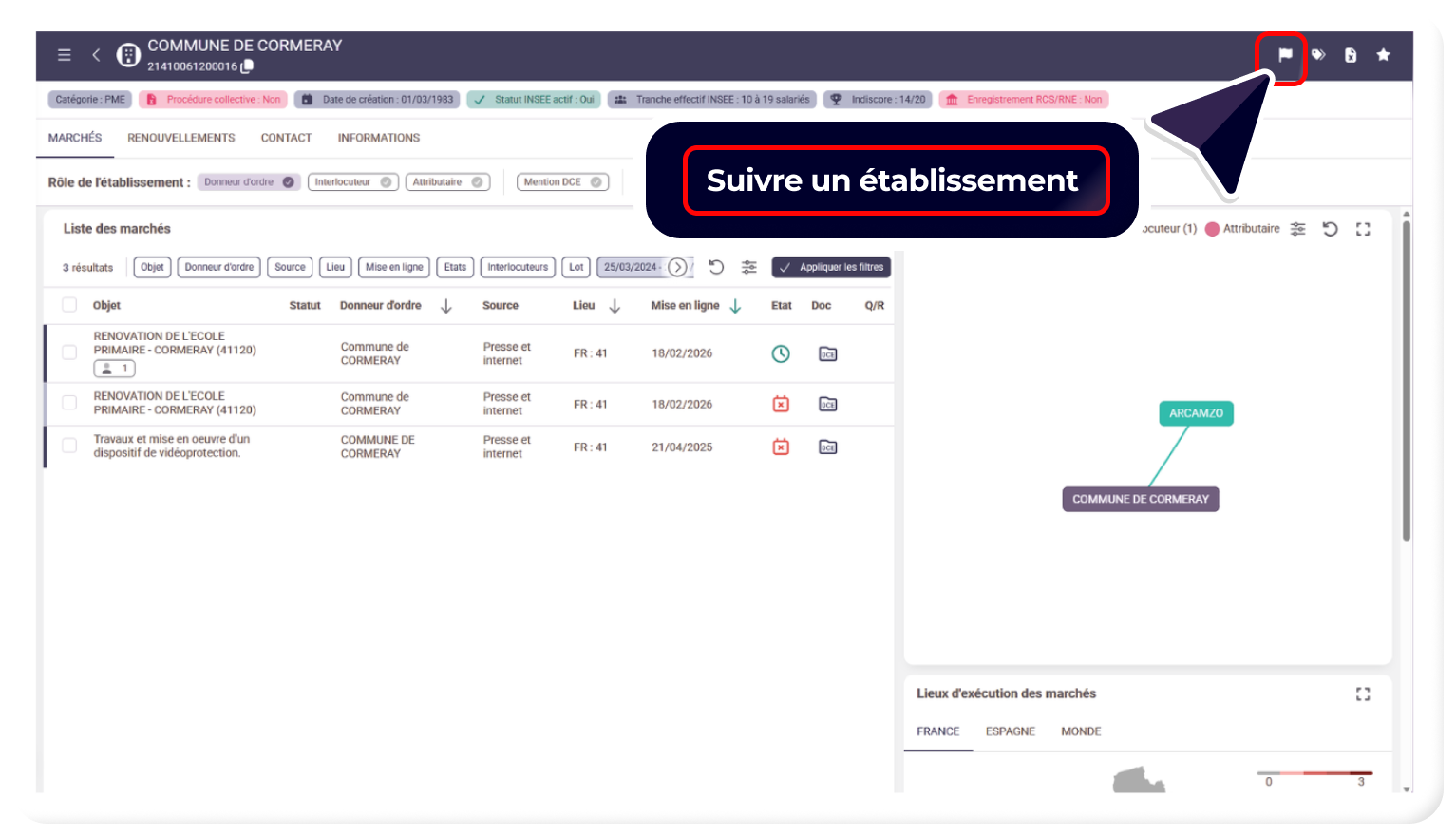The width and height of the screenshot is (1456, 836).
Task: Copy the SIRET number 21410061200016
Action: [248, 66]
